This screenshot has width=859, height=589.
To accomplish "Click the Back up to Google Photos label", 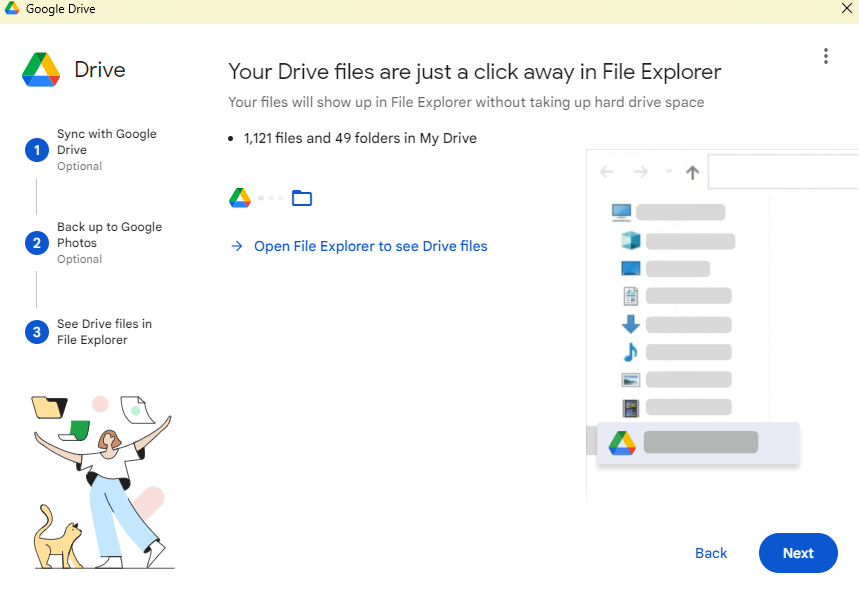I will pos(110,235).
